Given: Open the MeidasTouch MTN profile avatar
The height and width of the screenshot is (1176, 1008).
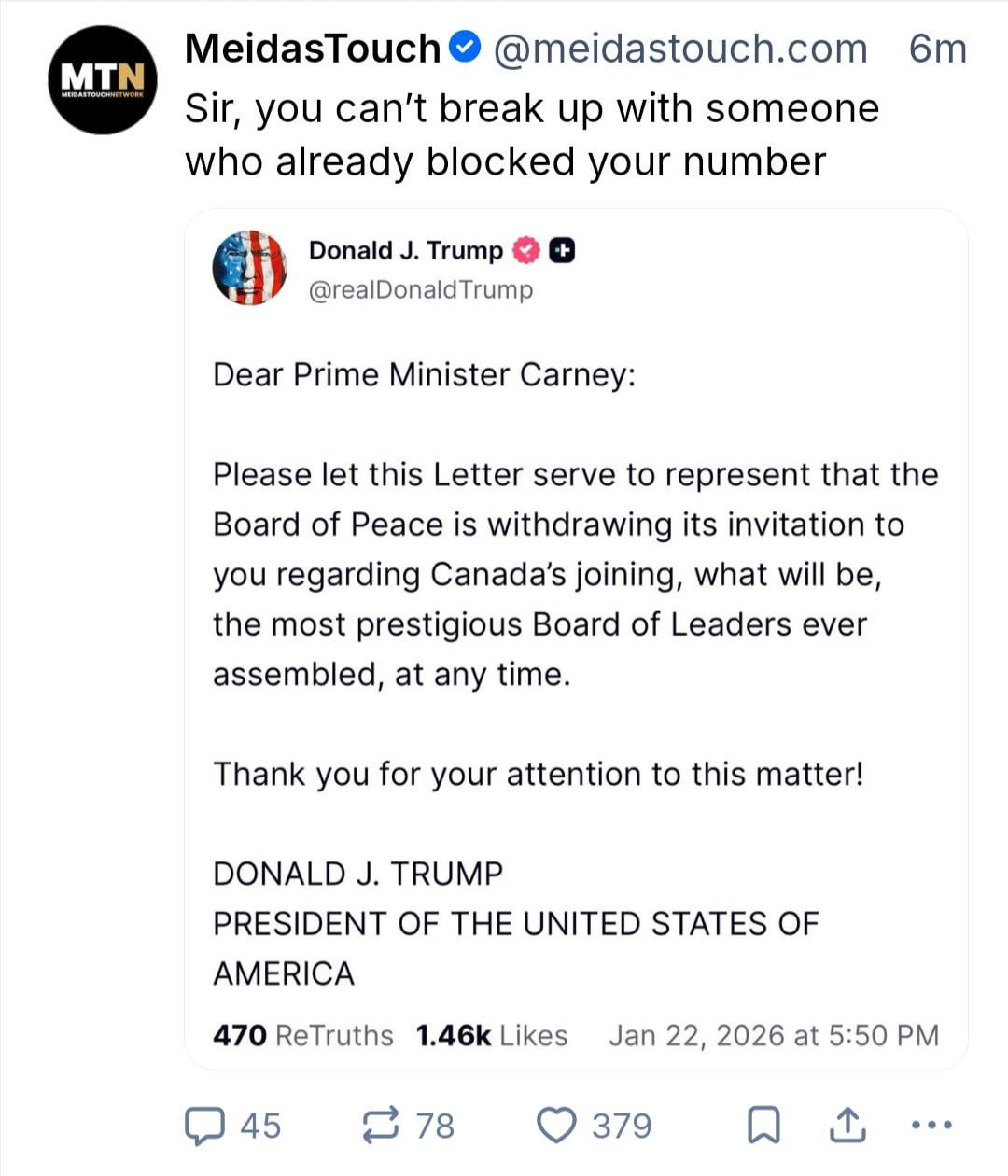Looking at the screenshot, I should coord(103,80).
